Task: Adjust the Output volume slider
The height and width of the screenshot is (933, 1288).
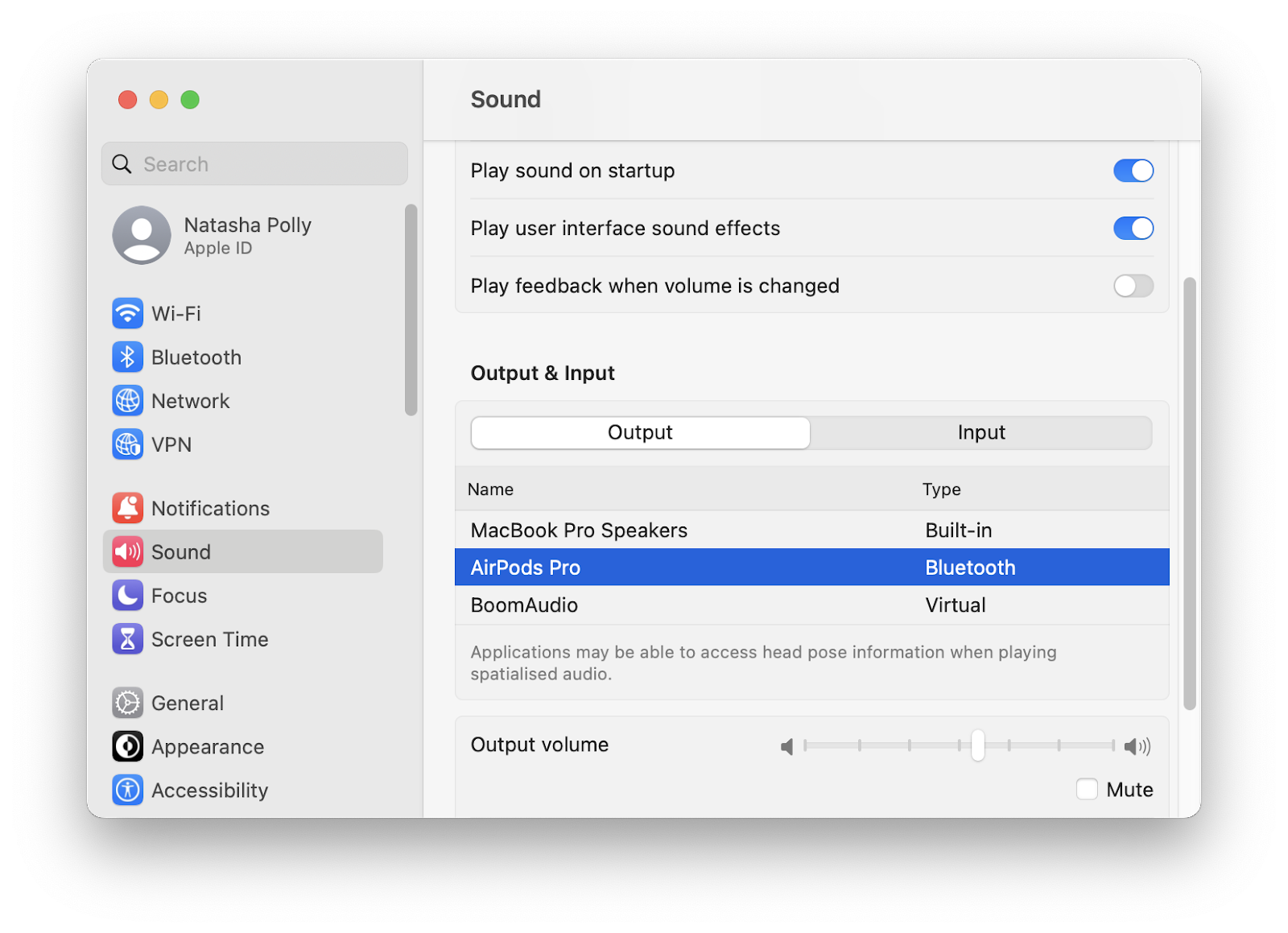Action: point(978,746)
